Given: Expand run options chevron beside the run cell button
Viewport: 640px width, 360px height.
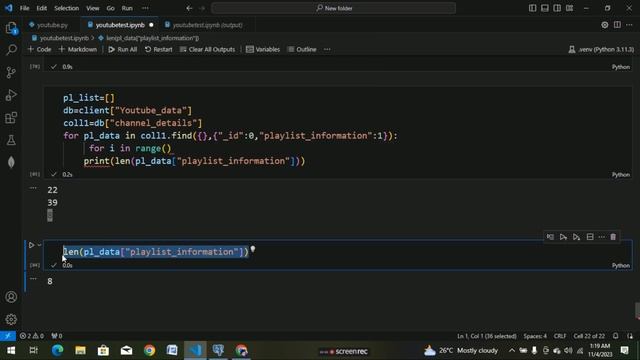Looking at the screenshot, I should 40,245.
